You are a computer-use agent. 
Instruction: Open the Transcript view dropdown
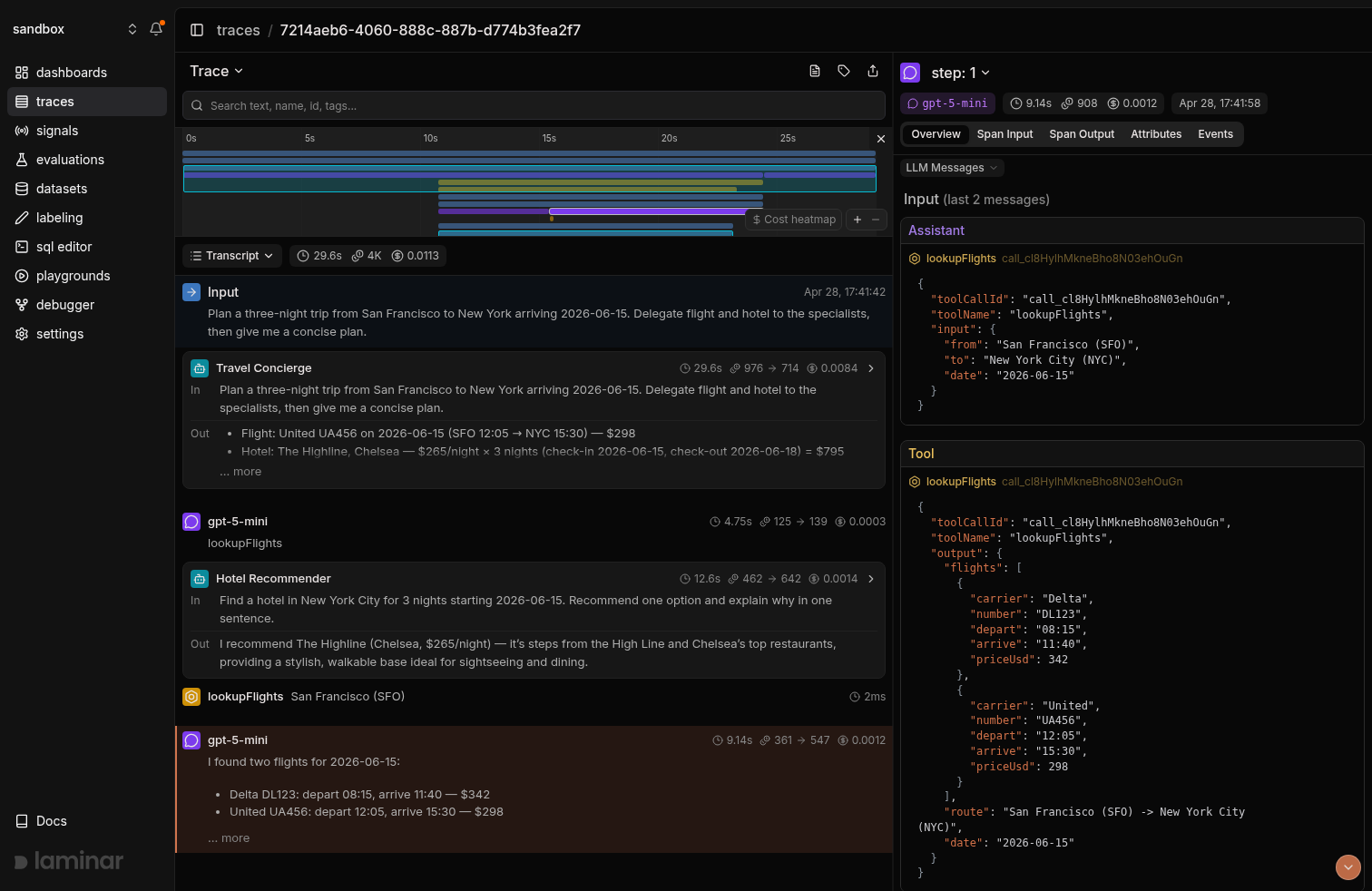(x=232, y=256)
